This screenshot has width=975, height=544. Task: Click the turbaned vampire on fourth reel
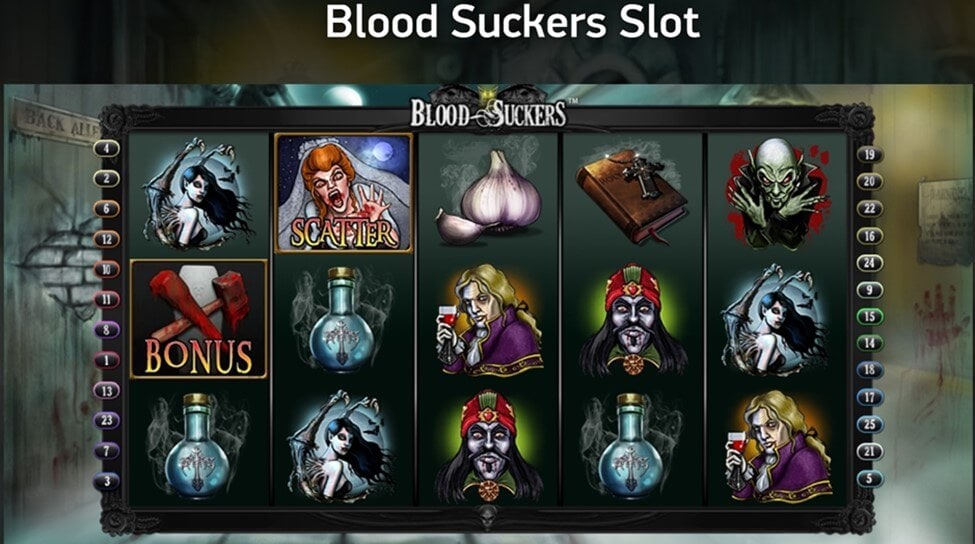633,320
